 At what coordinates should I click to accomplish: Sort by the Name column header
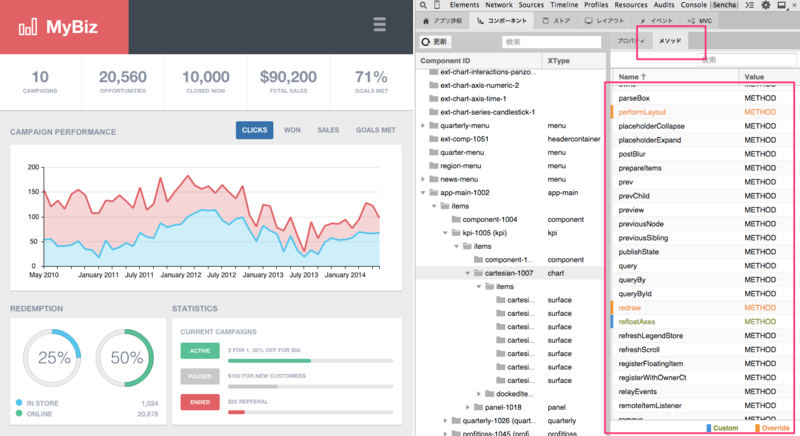coord(675,76)
